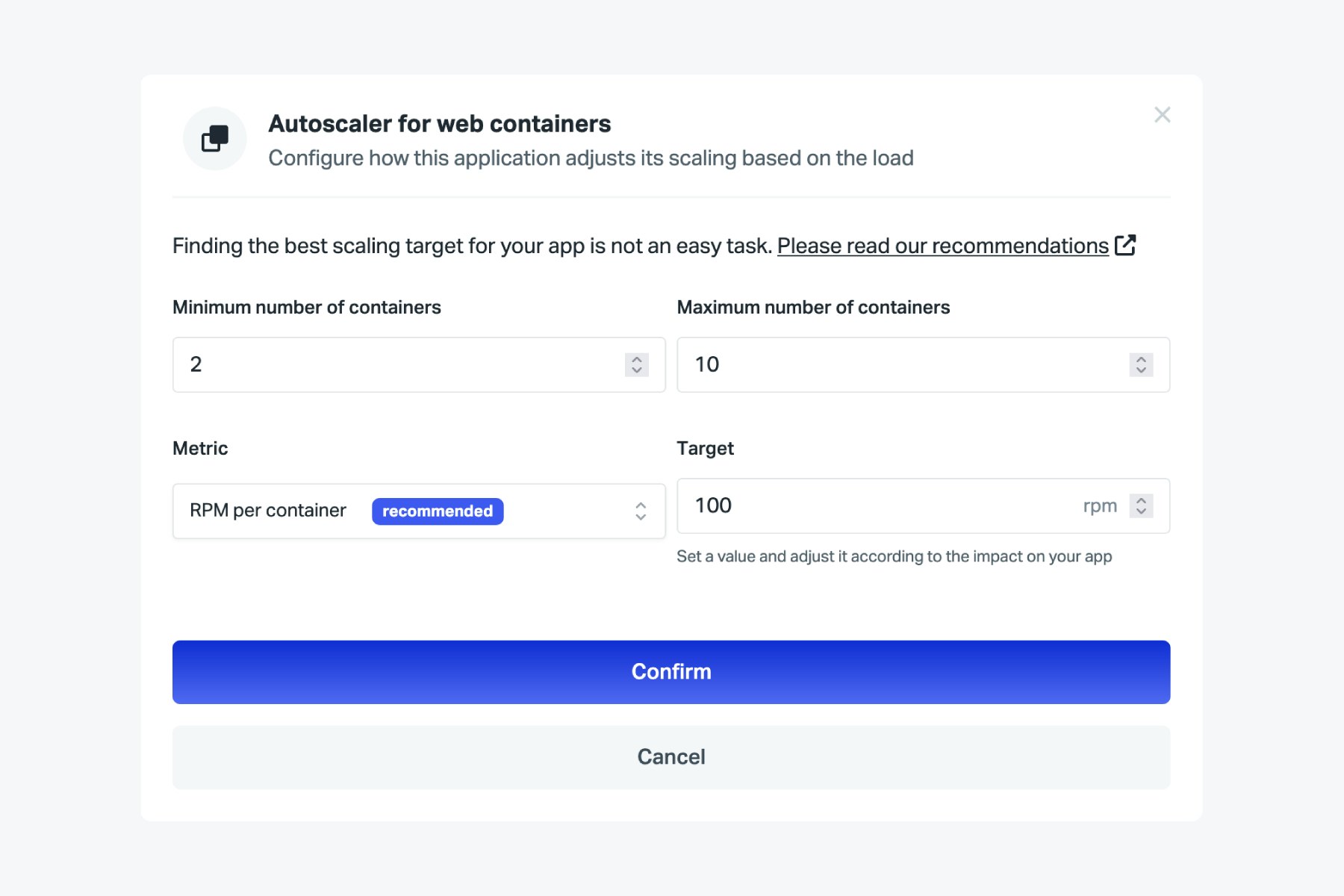Open the Please read our recommendations link
This screenshot has height=896, width=1344.
click(x=943, y=245)
